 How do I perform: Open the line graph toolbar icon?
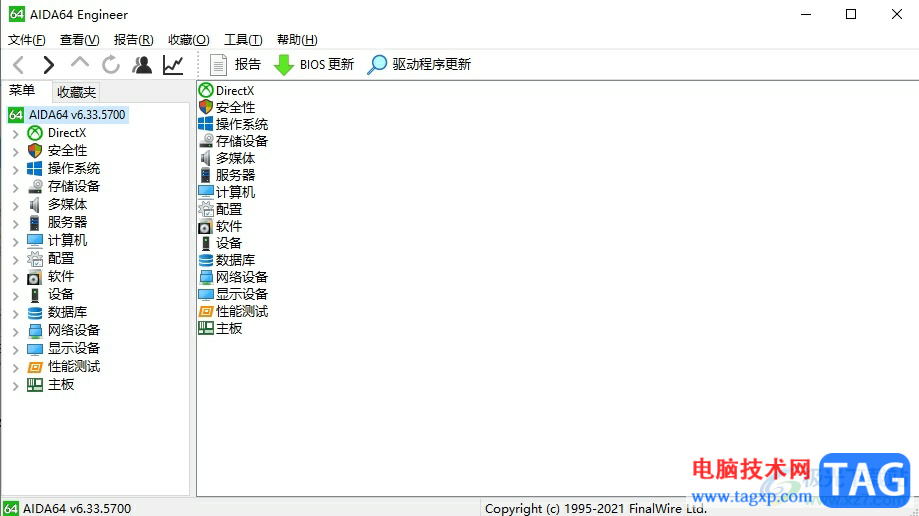(x=173, y=64)
